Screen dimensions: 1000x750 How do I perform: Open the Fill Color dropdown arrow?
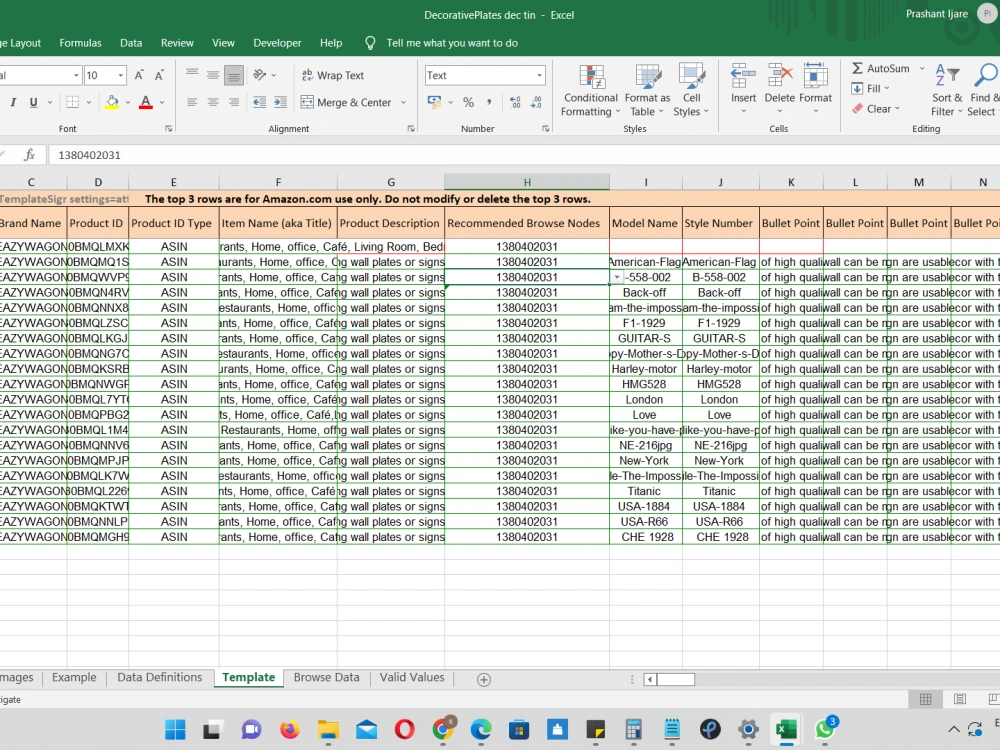[x=128, y=102]
